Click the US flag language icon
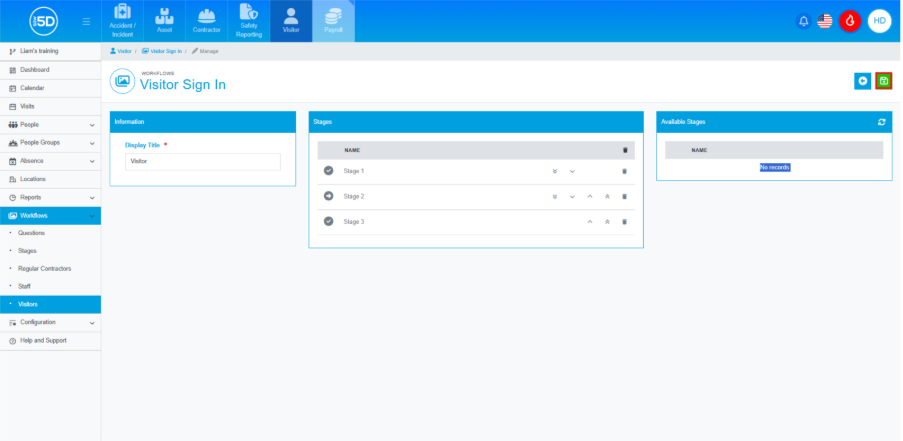Image resolution: width=903 pixels, height=441 pixels. pyautogui.click(x=825, y=21)
